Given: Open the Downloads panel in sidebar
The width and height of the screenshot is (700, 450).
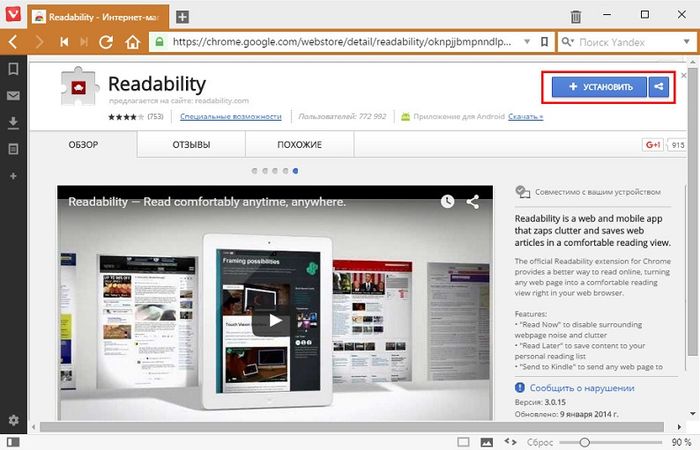Looking at the screenshot, I should coord(13,122).
